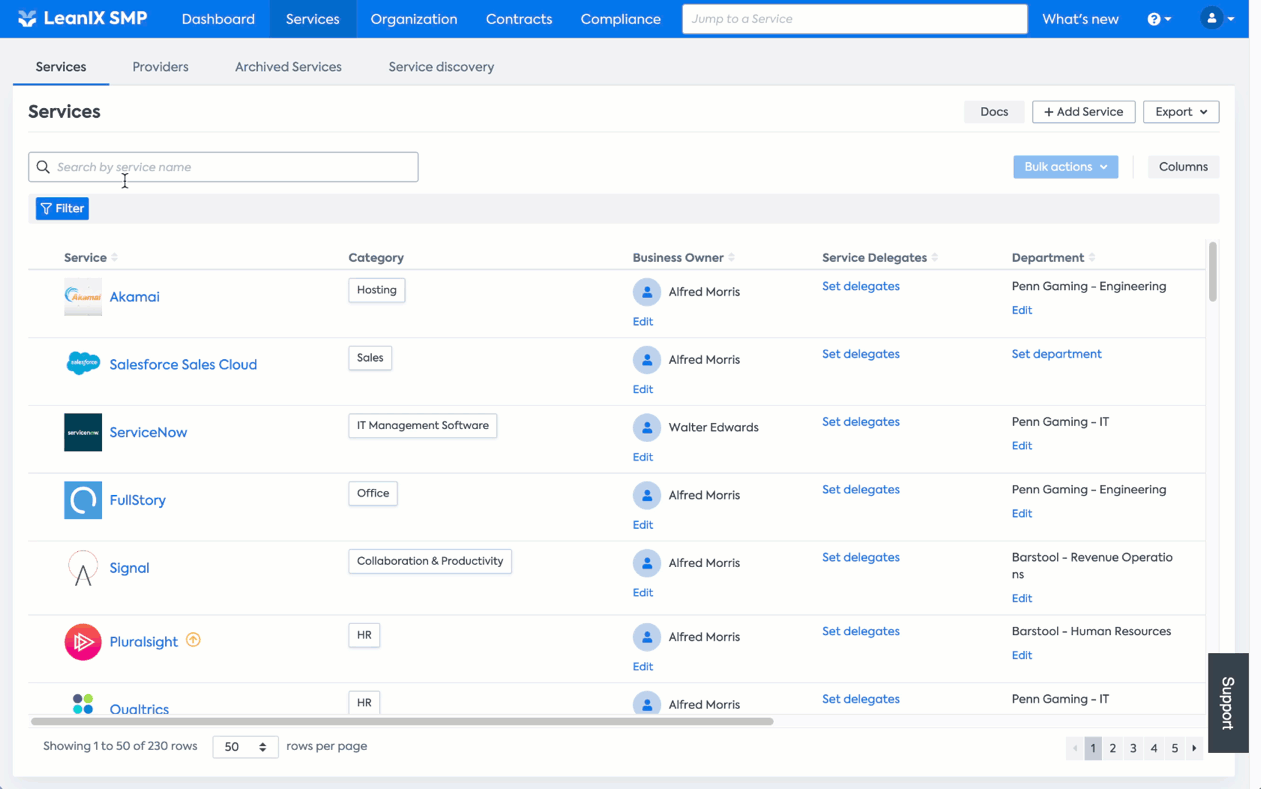Set delegates for Akamai

[x=861, y=286]
